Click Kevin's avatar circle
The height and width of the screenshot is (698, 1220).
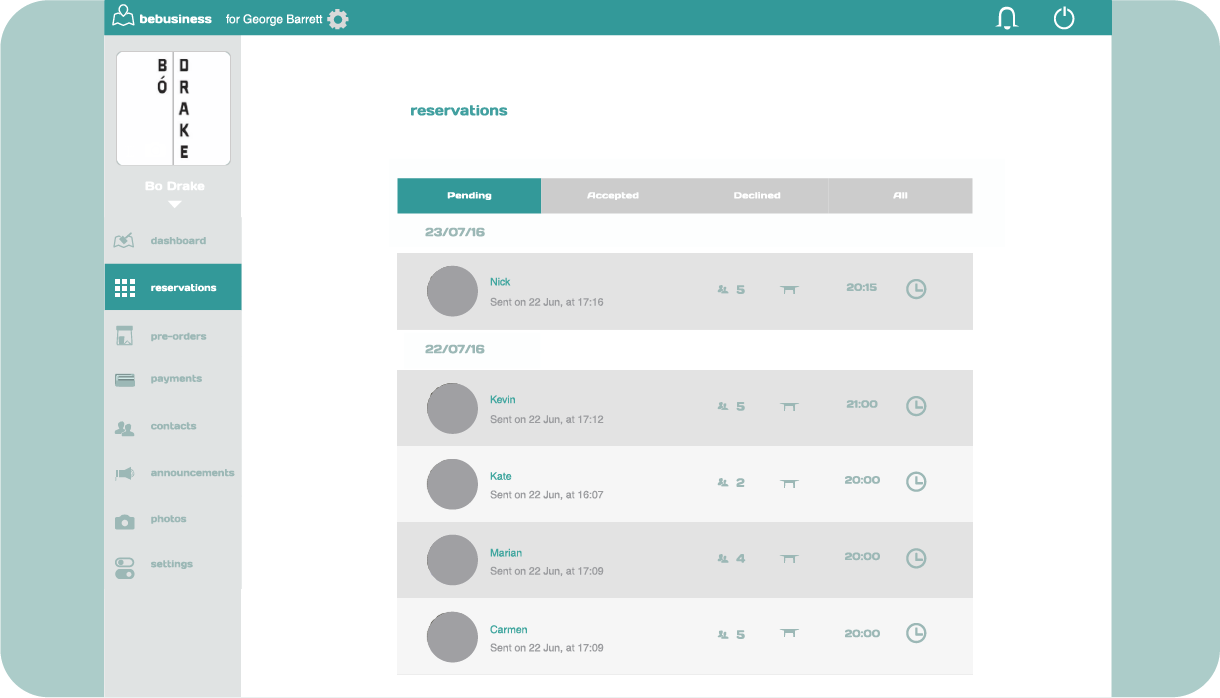[452, 408]
